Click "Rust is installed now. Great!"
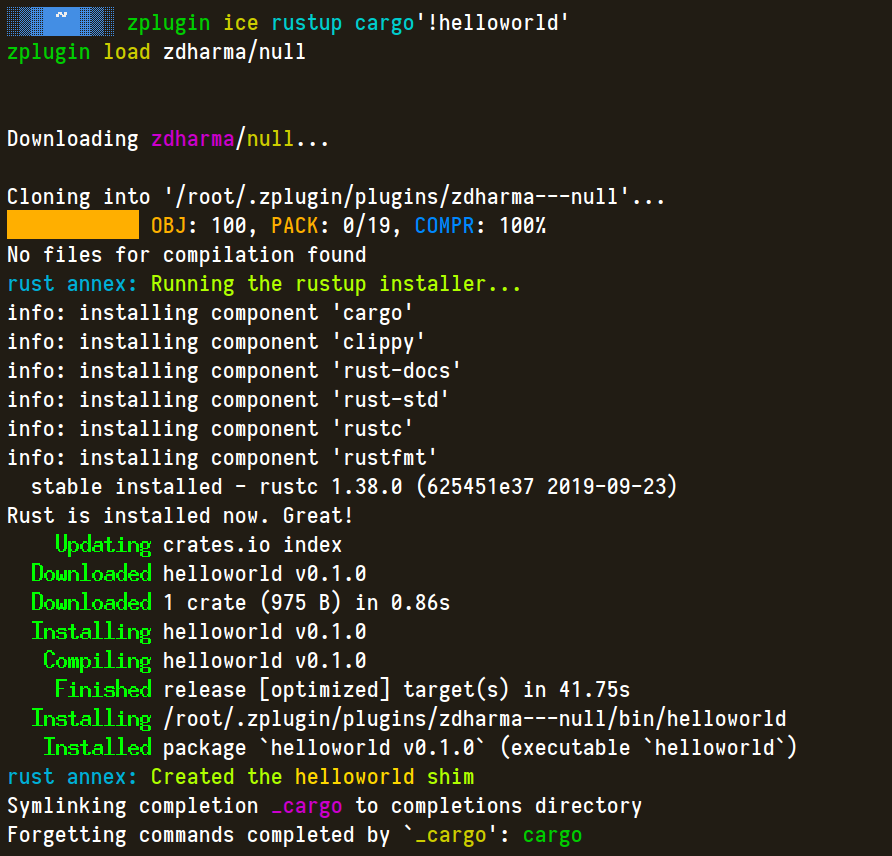Image resolution: width=892 pixels, height=856 pixels. coord(180,516)
